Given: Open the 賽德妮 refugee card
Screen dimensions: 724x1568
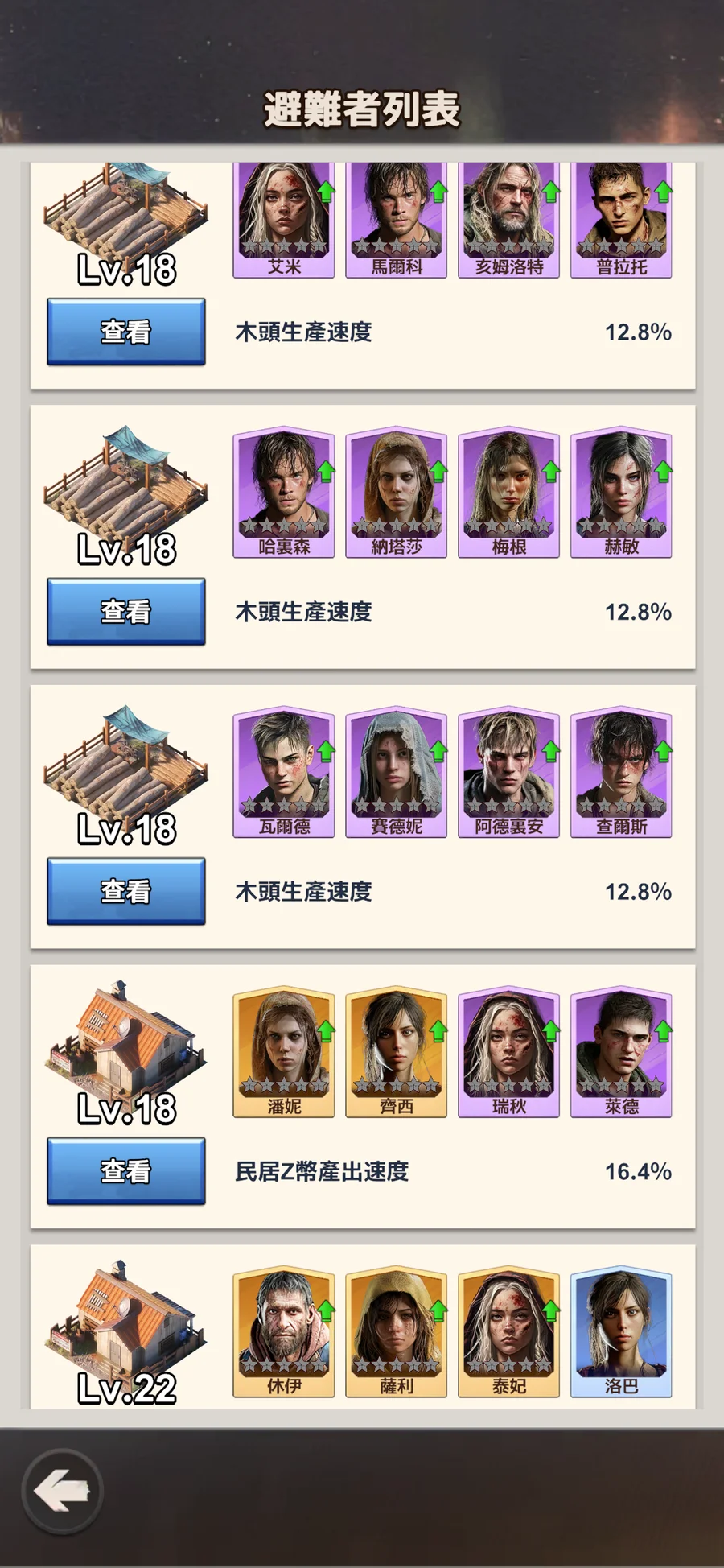Looking at the screenshot, I should pos(396,772).
